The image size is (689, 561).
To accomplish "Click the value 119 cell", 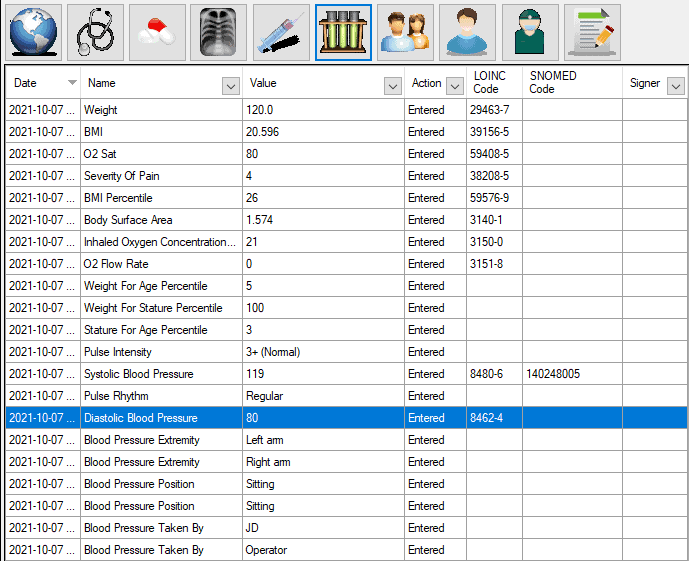I will pyautogui.click(x=323, y=373).
